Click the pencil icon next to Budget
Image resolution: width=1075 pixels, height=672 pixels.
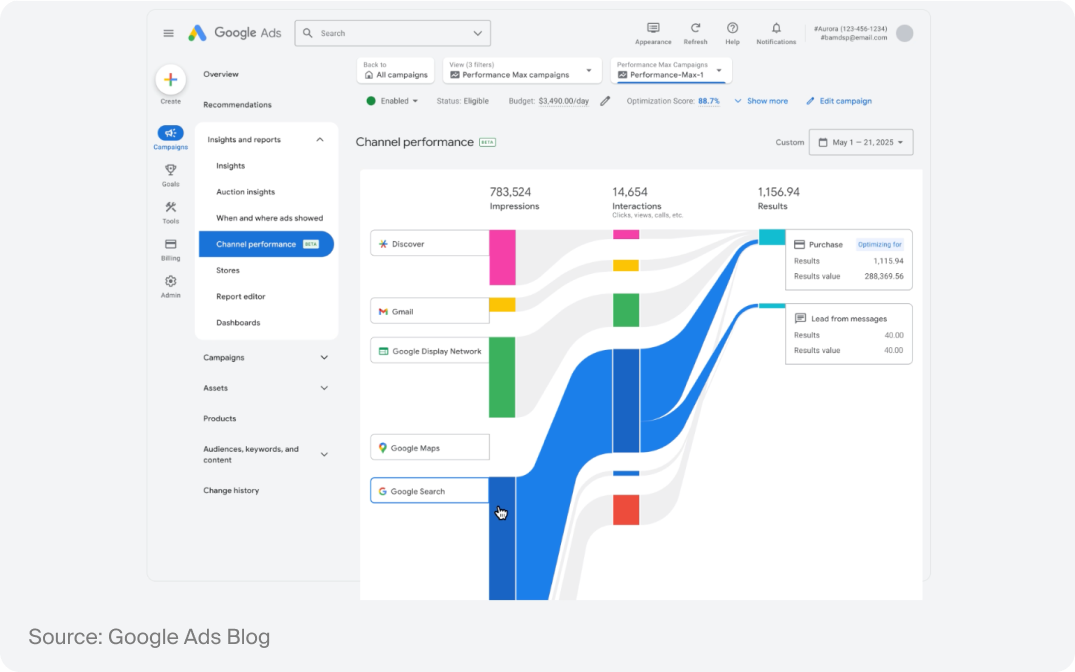[605, 101]
